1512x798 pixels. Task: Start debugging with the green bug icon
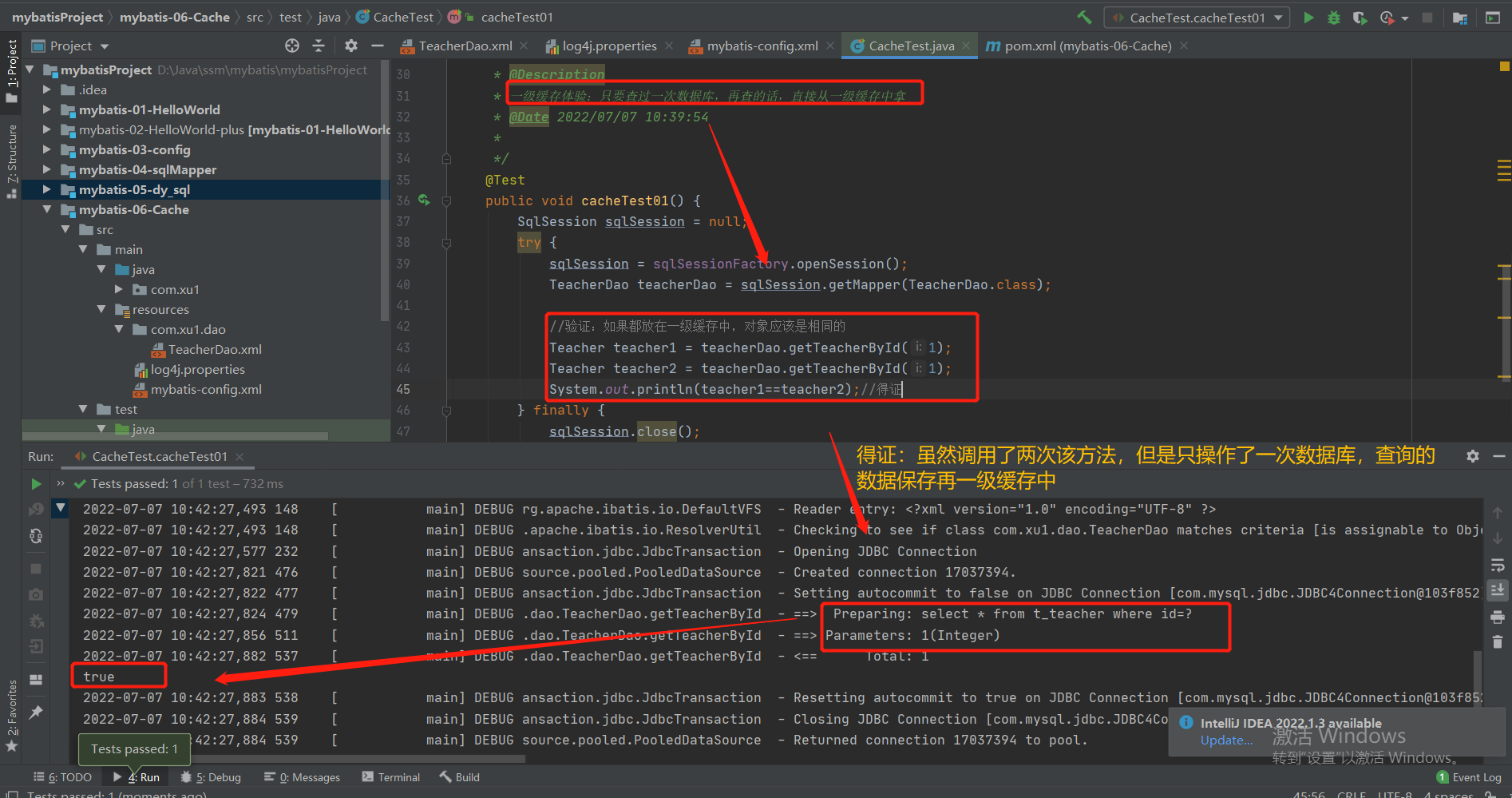1333,17
